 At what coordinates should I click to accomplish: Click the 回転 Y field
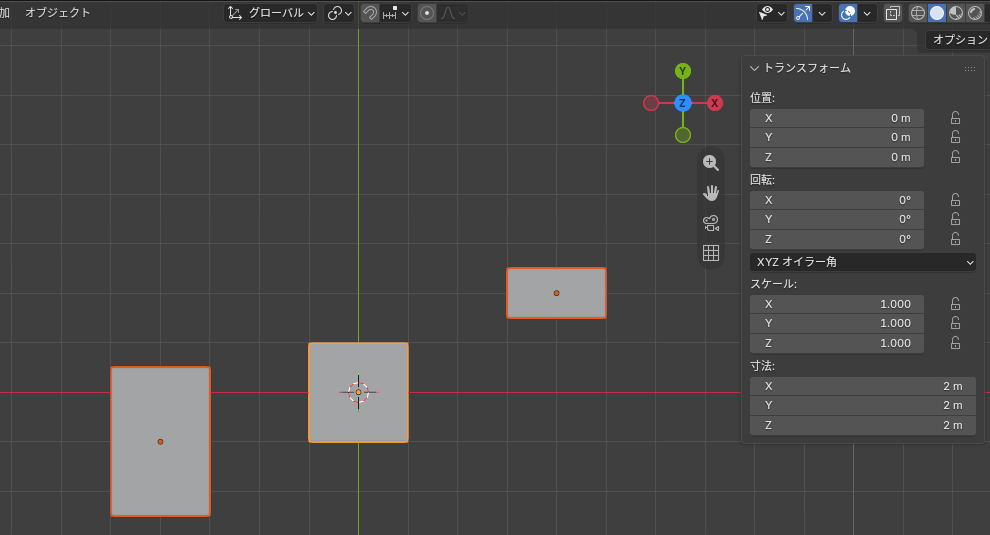[837, 219]
